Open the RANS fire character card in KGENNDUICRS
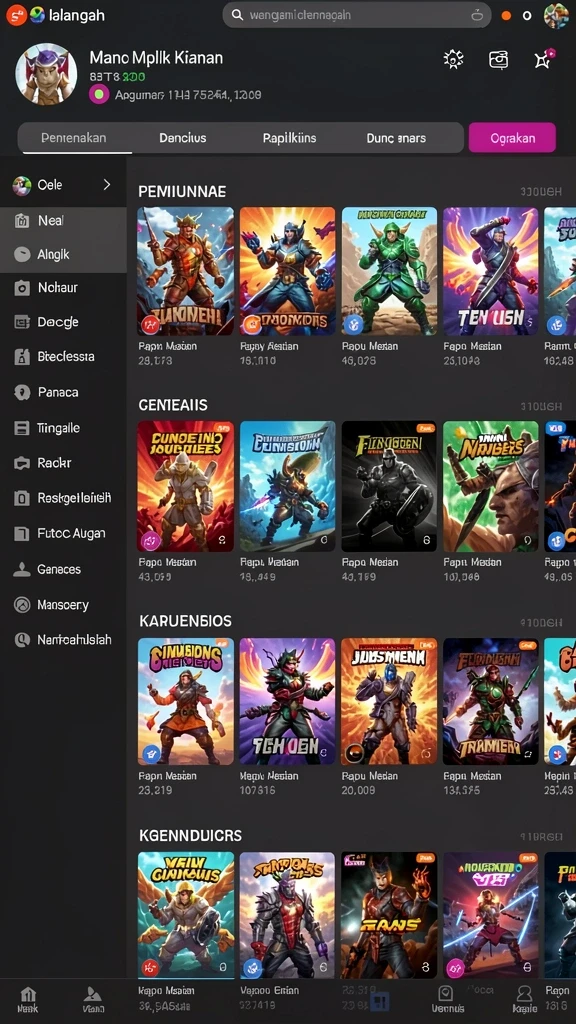The image size is (576, 1024). point(389,915)
